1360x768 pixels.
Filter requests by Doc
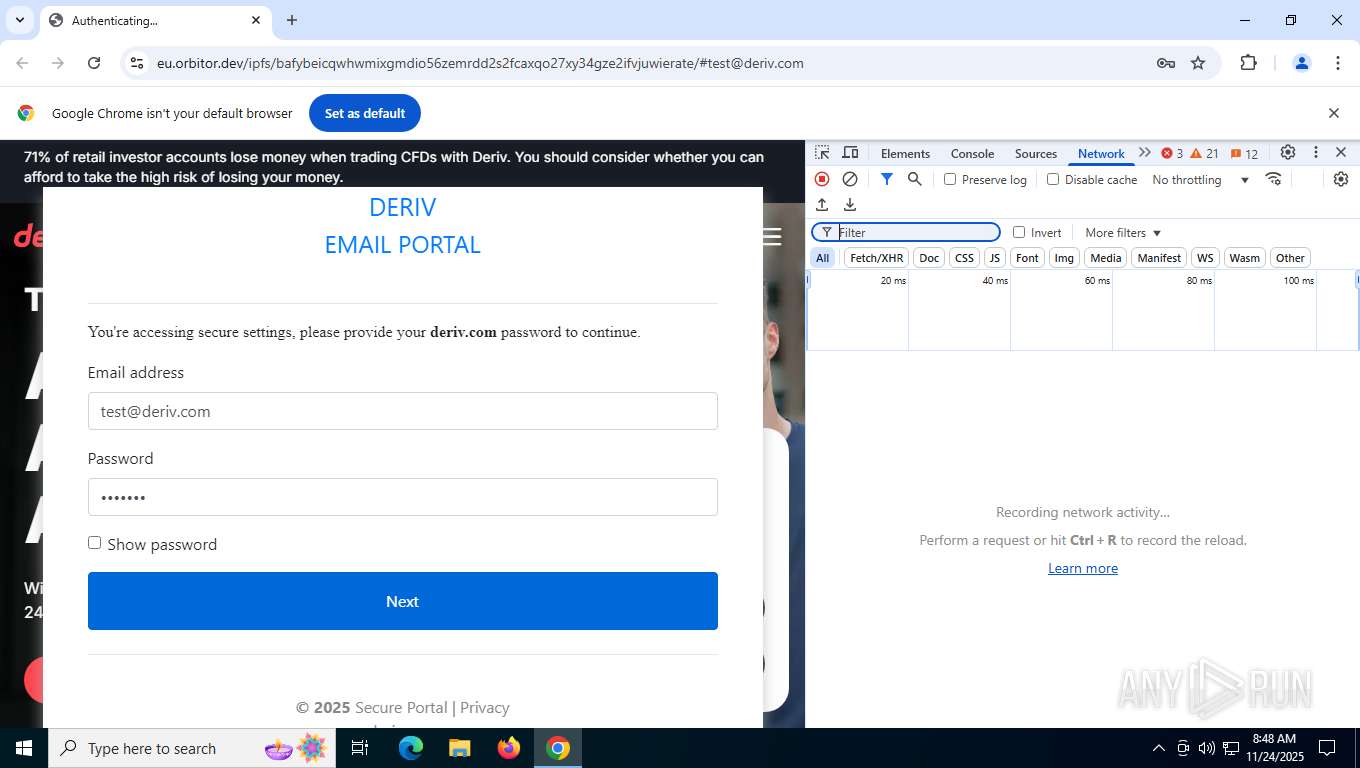coord(929,258)
